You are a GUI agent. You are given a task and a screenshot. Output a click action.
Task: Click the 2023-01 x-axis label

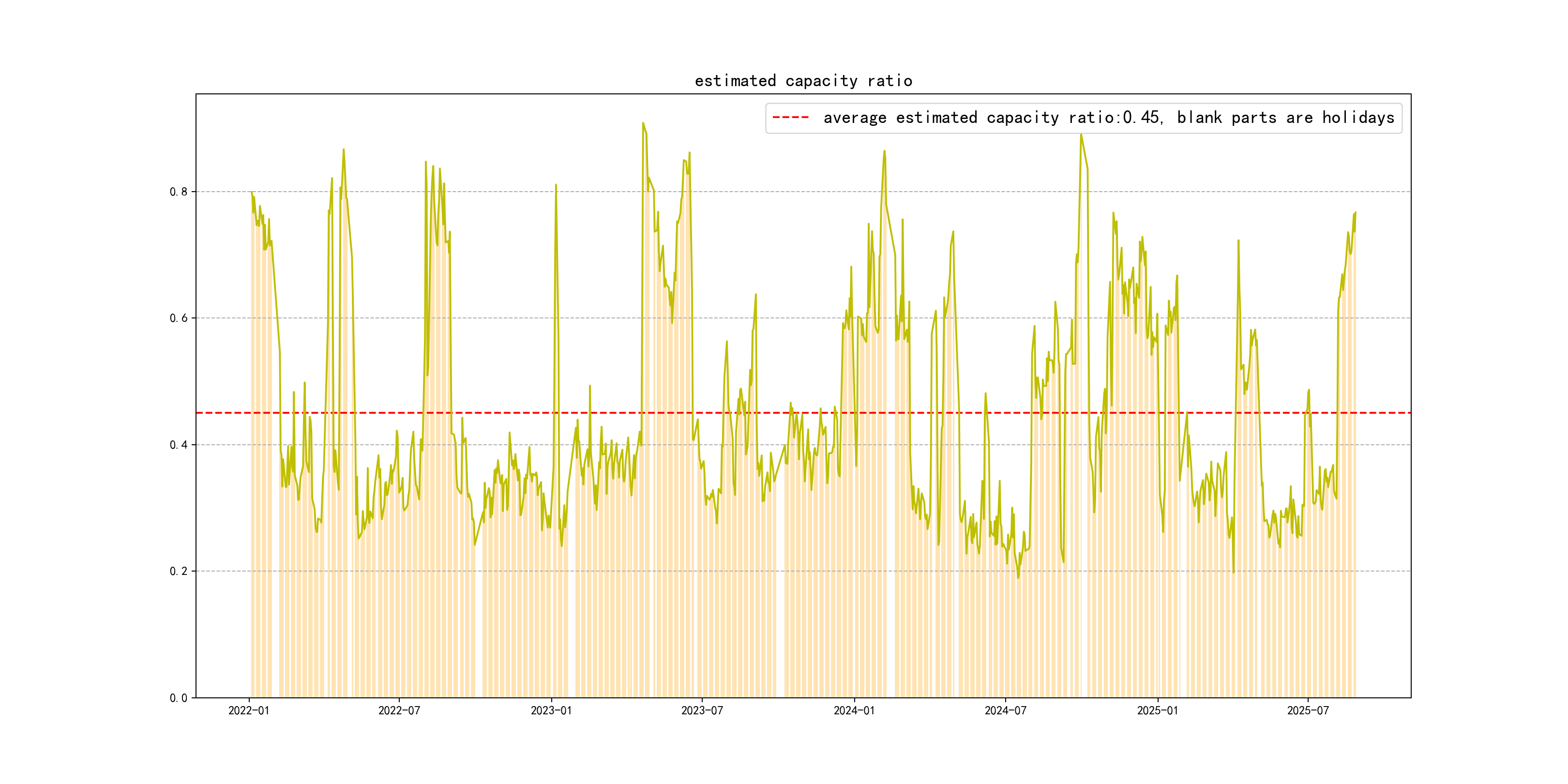[551, 710]
